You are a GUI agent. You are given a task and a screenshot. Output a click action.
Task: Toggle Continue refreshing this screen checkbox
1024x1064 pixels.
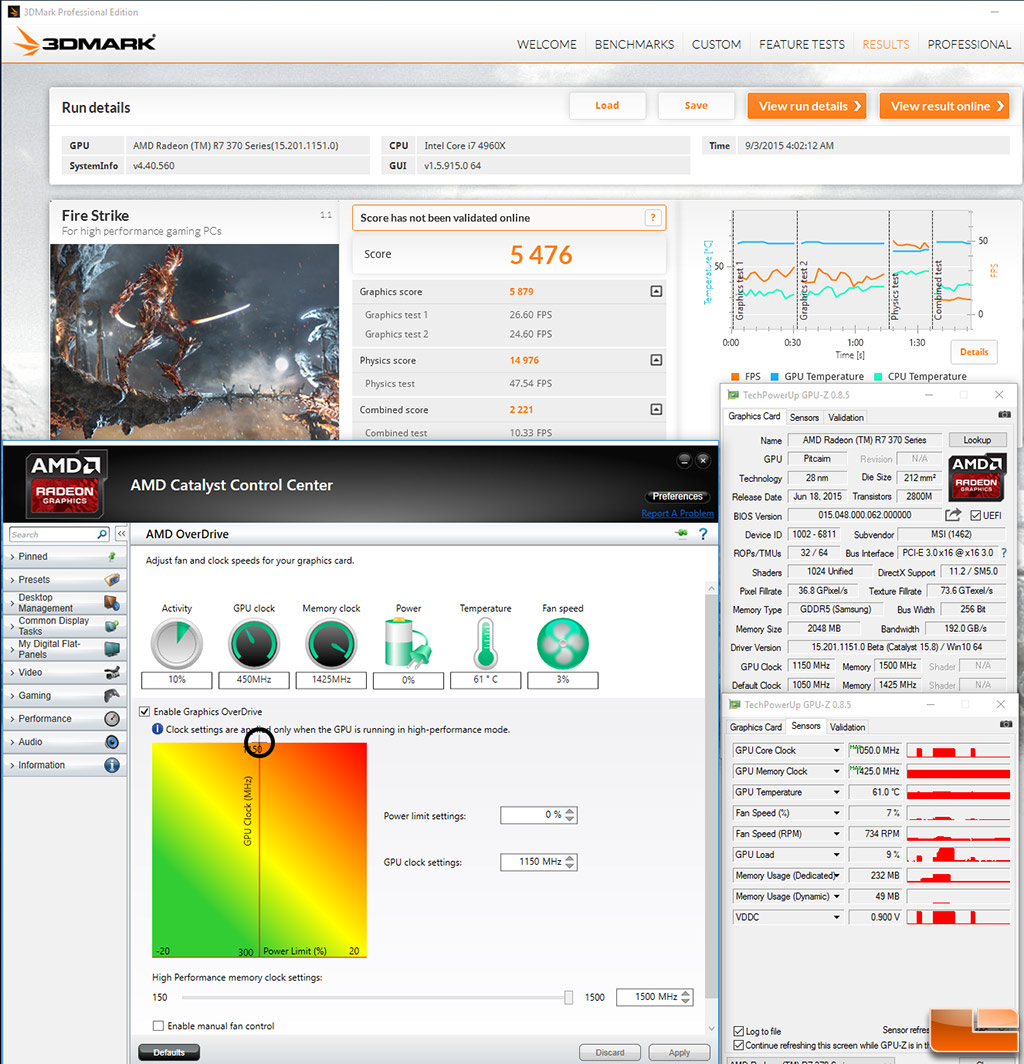738,1045
